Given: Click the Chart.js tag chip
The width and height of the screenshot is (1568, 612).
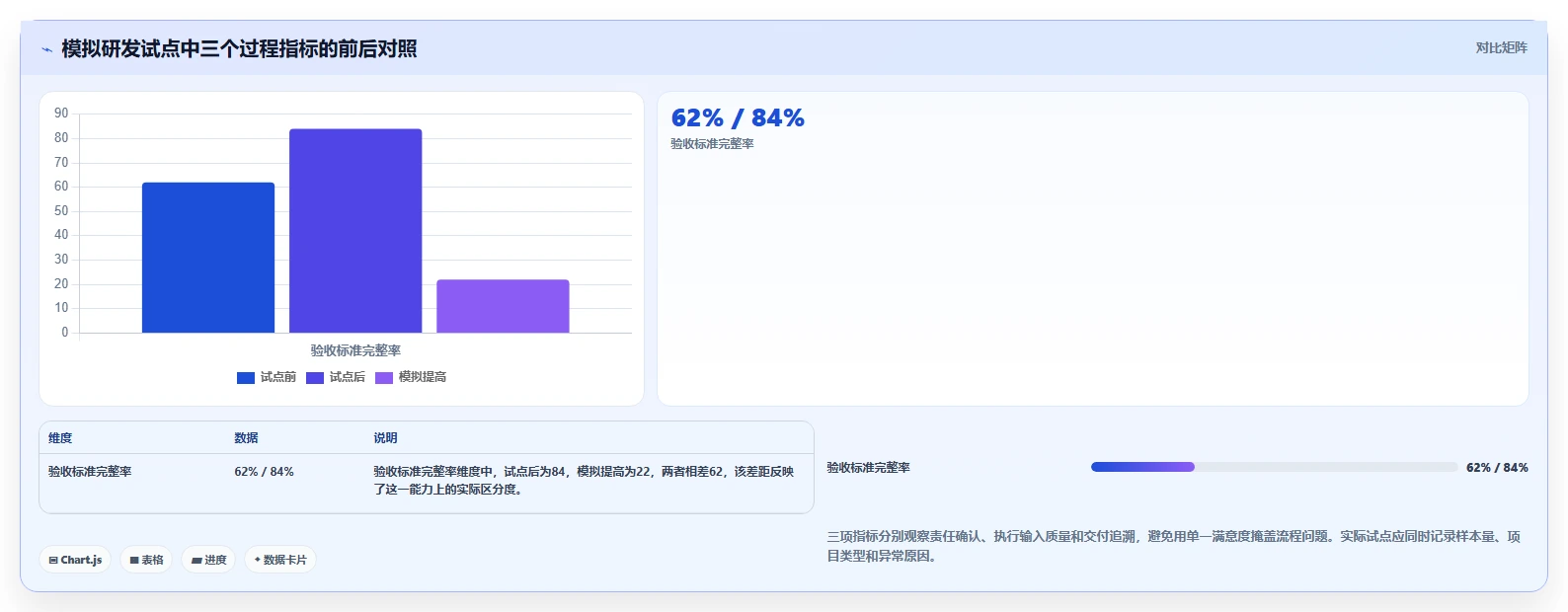Looking at the screenshot, I should [x=75, y=560].
